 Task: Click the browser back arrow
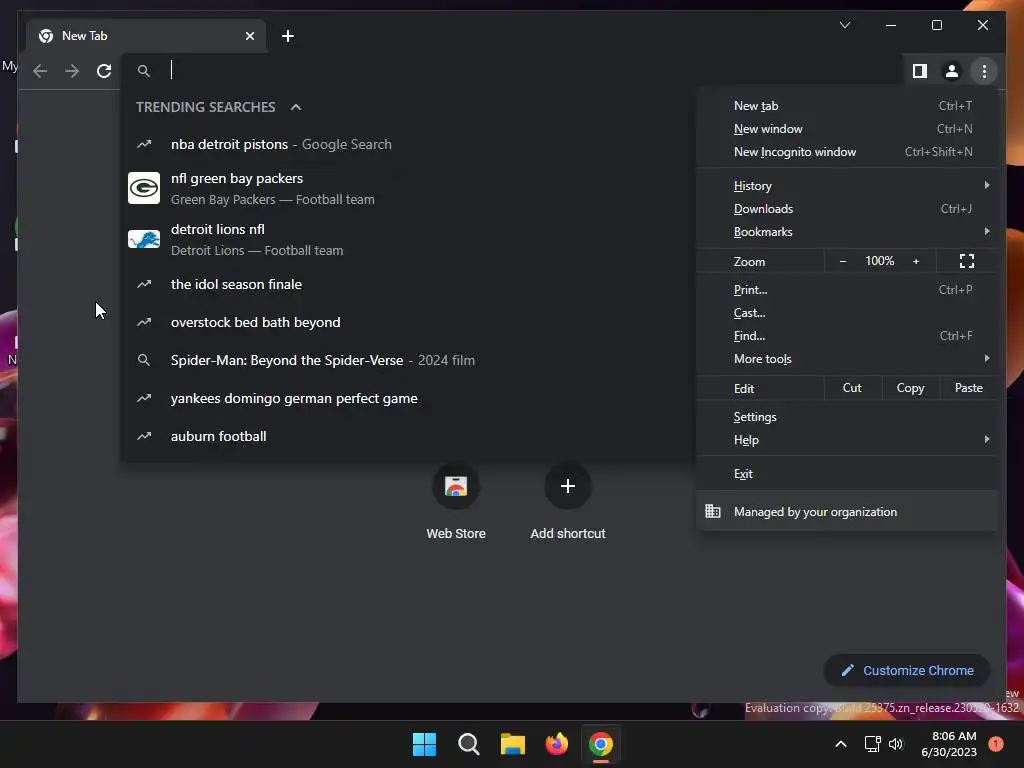40,71
